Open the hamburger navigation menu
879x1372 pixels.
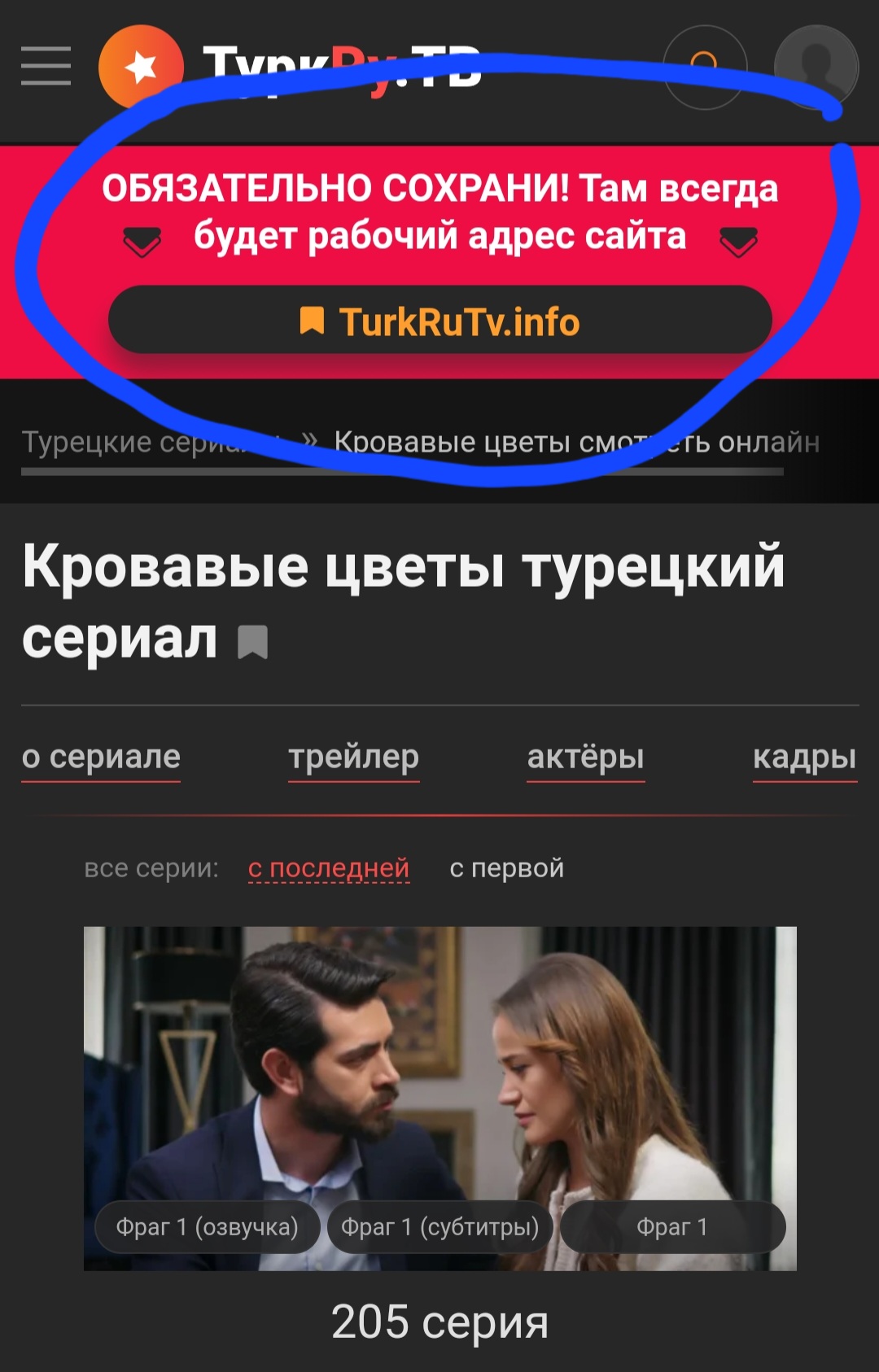tap(46, 67)
